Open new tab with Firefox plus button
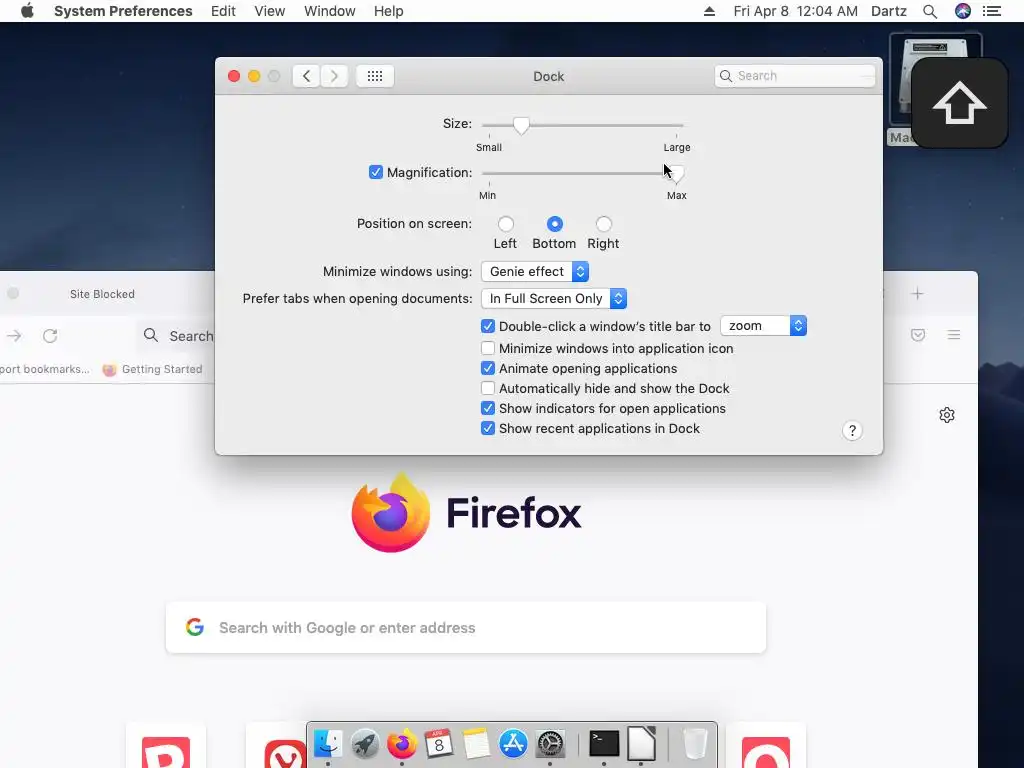 click(918, 294)
